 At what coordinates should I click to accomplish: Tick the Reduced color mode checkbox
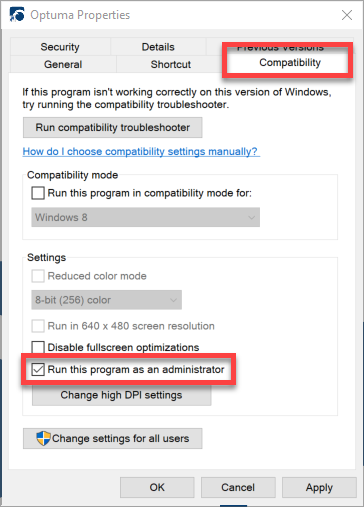[38, 276]
